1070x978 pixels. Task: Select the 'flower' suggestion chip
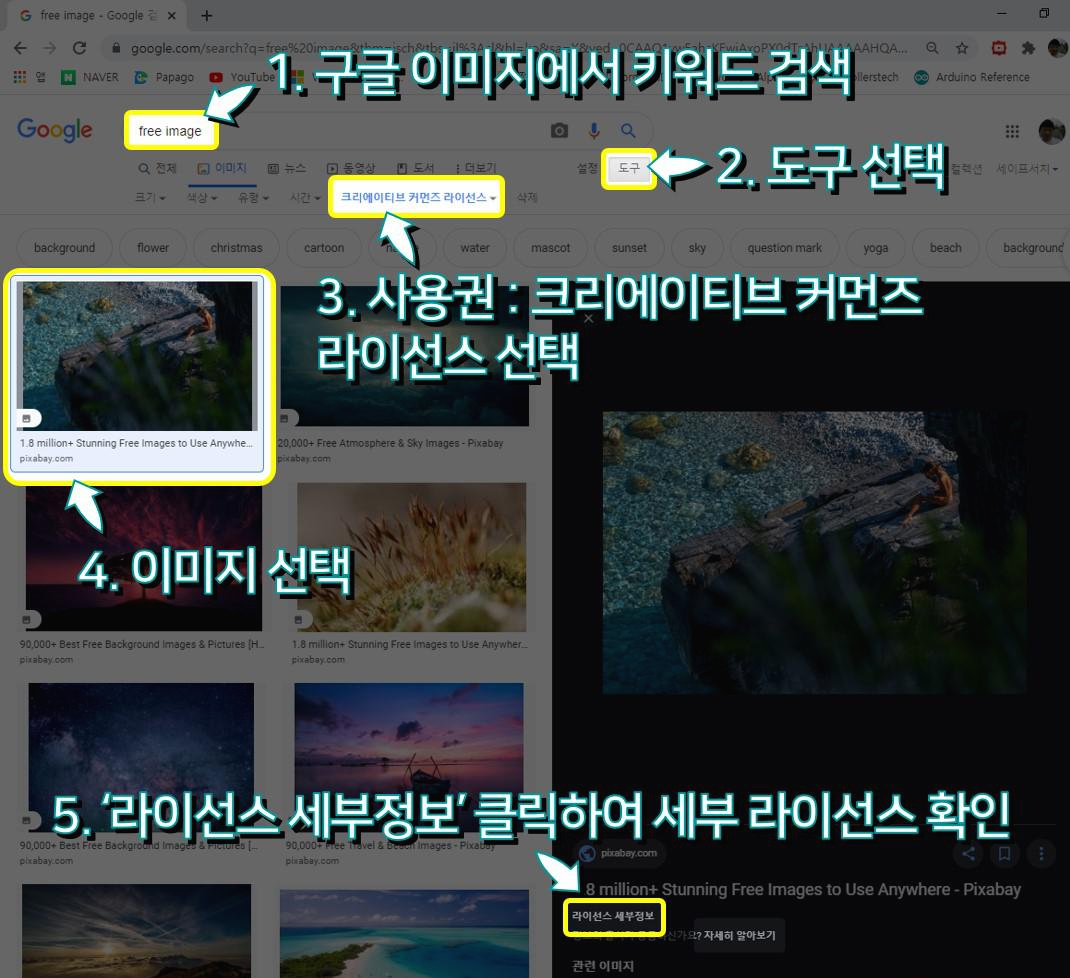pyautogui.click(x=153, y=248)
